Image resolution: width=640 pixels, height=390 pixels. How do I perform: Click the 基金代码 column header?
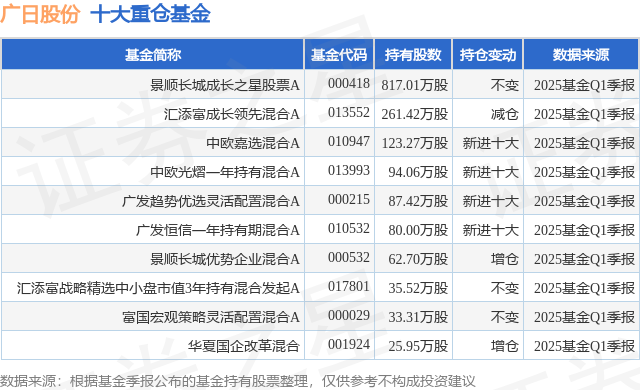coord(339,55)
